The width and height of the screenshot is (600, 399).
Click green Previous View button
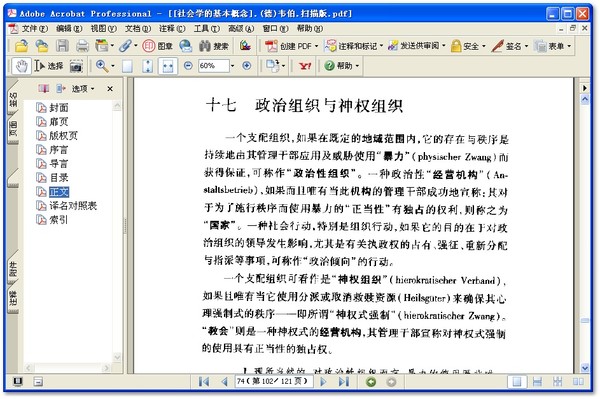(371, 381)
